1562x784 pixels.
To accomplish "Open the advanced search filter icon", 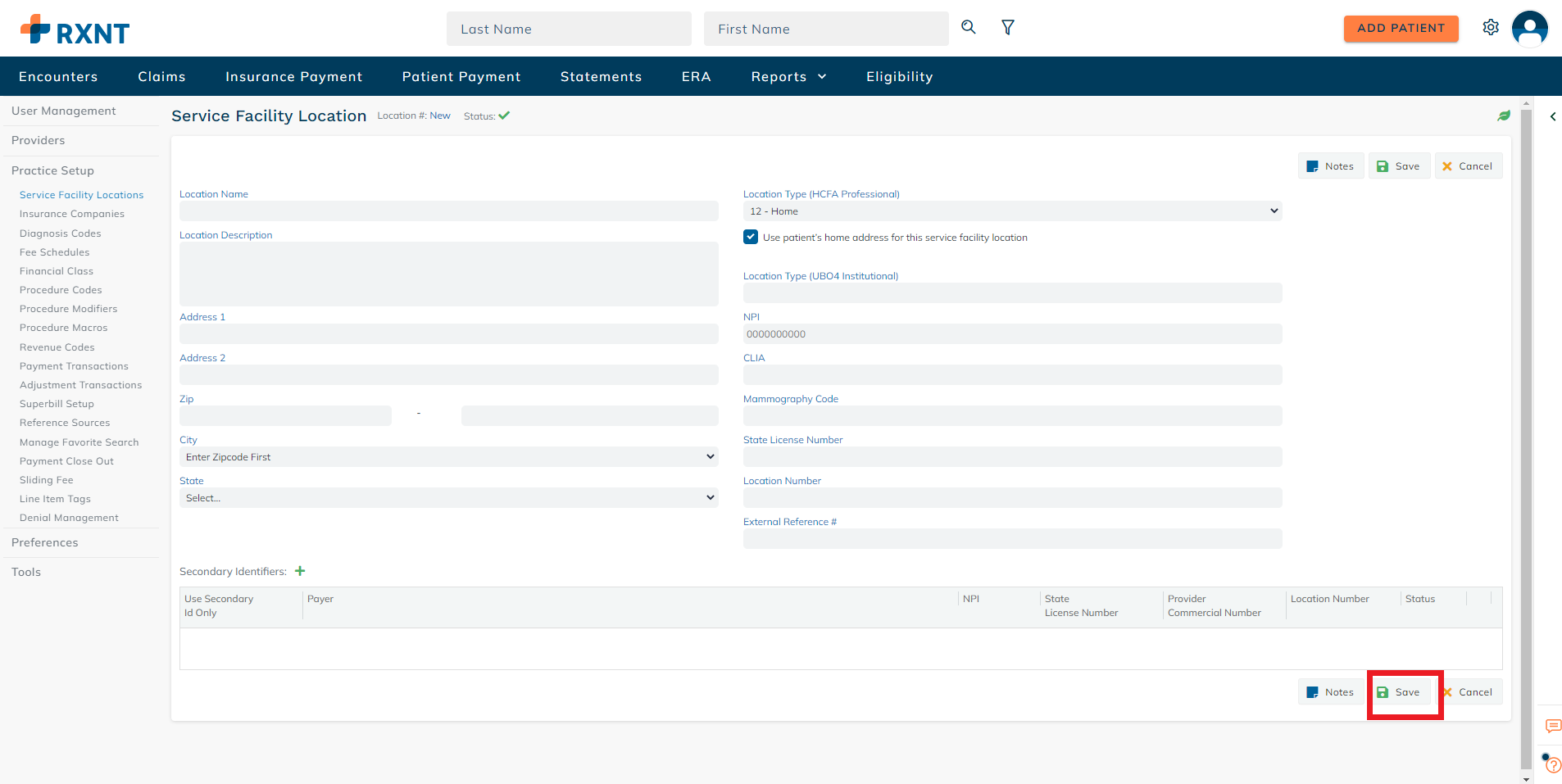I will (x=1008, y=27).
